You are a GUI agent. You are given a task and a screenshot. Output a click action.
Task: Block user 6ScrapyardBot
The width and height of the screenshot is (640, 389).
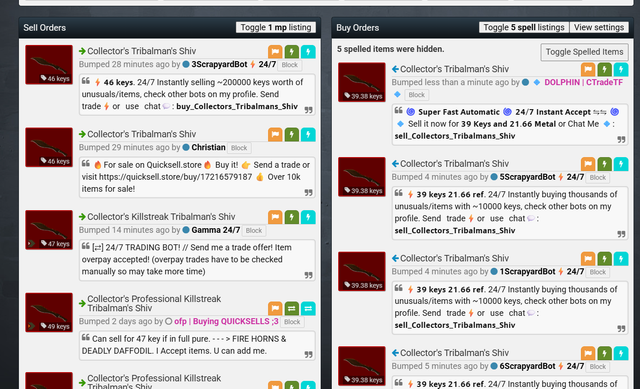598,367
